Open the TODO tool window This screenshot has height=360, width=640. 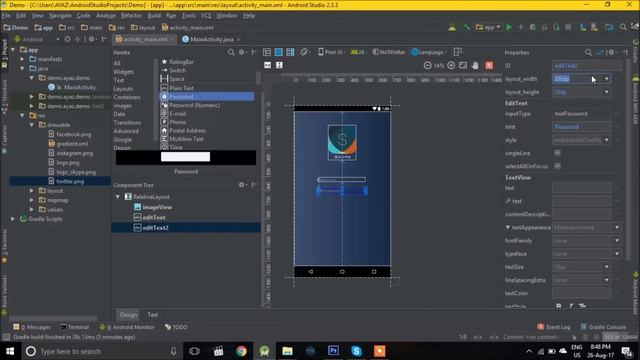tap(176, 327)
